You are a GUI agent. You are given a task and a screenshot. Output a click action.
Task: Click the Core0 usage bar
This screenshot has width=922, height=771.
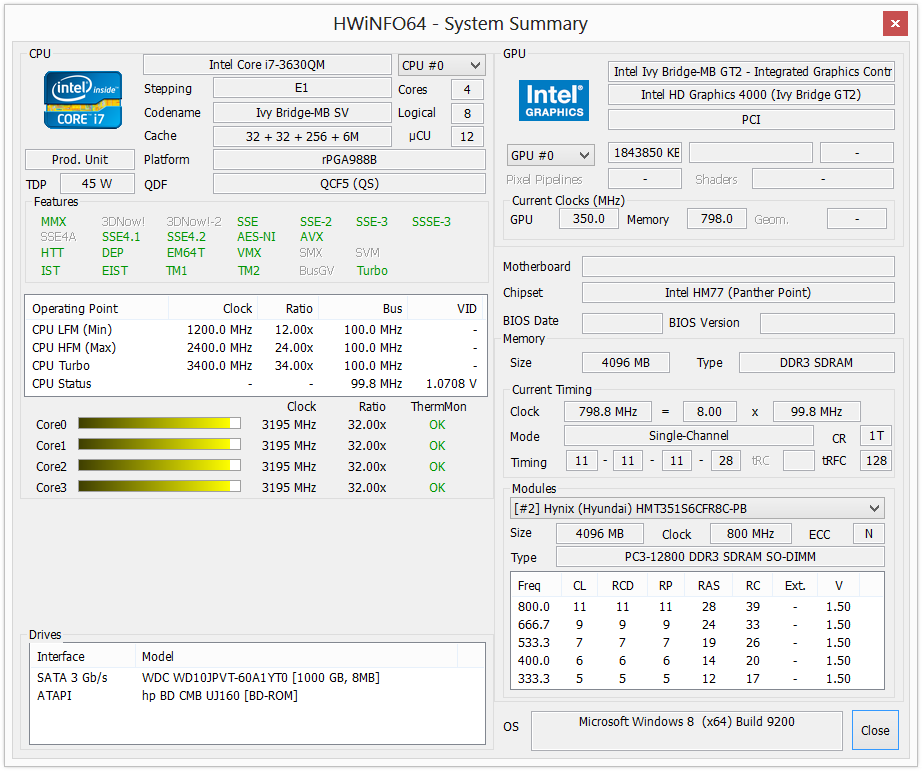click(x=159, y=424)
